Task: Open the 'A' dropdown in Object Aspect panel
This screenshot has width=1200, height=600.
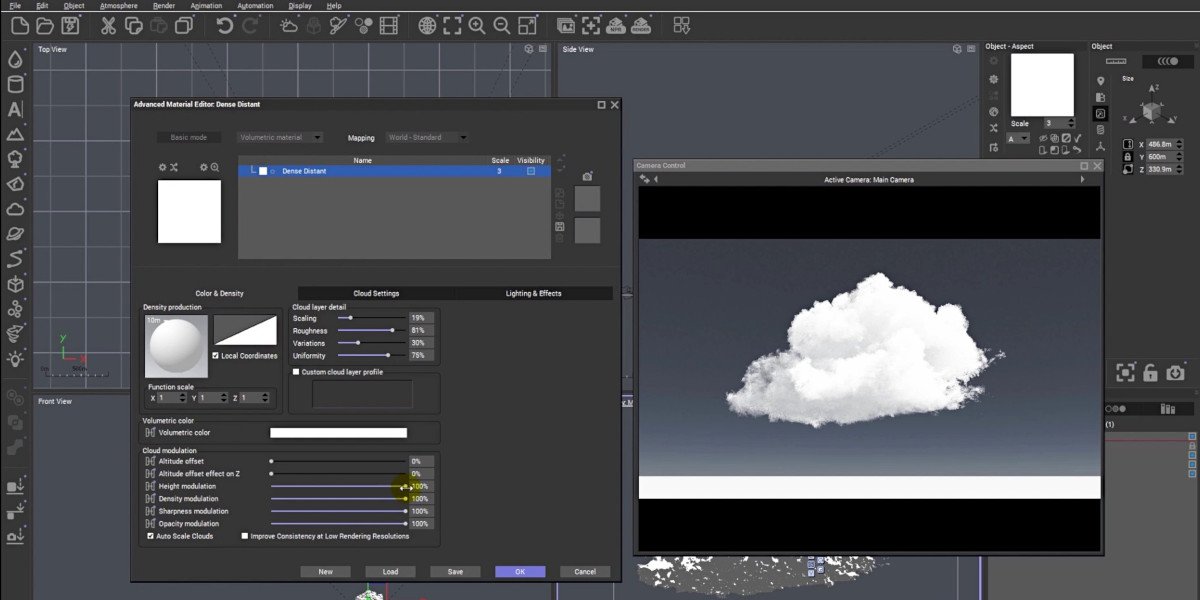Action: pyautogui.click(x=1018, y=138)
